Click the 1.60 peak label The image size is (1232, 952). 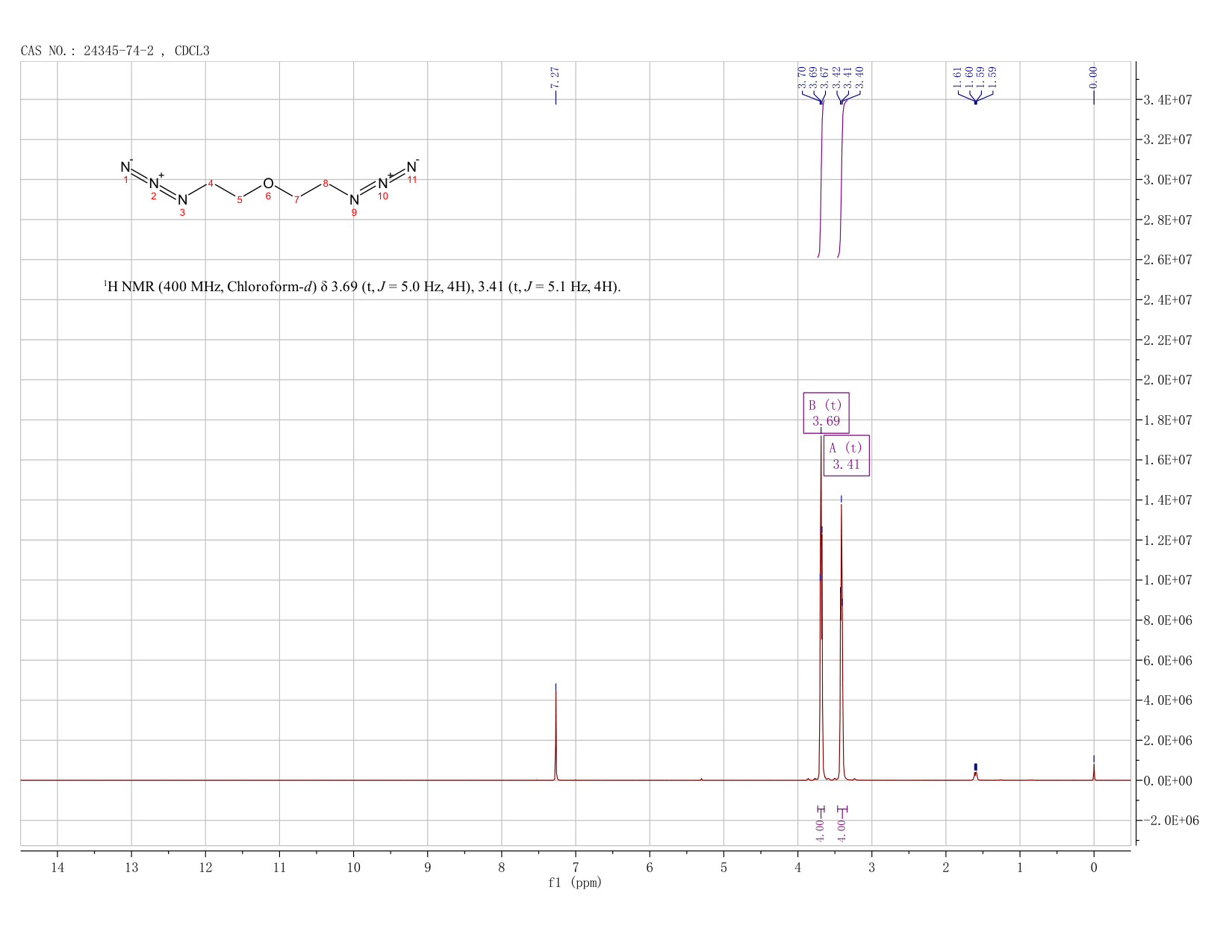coord(969,77)
